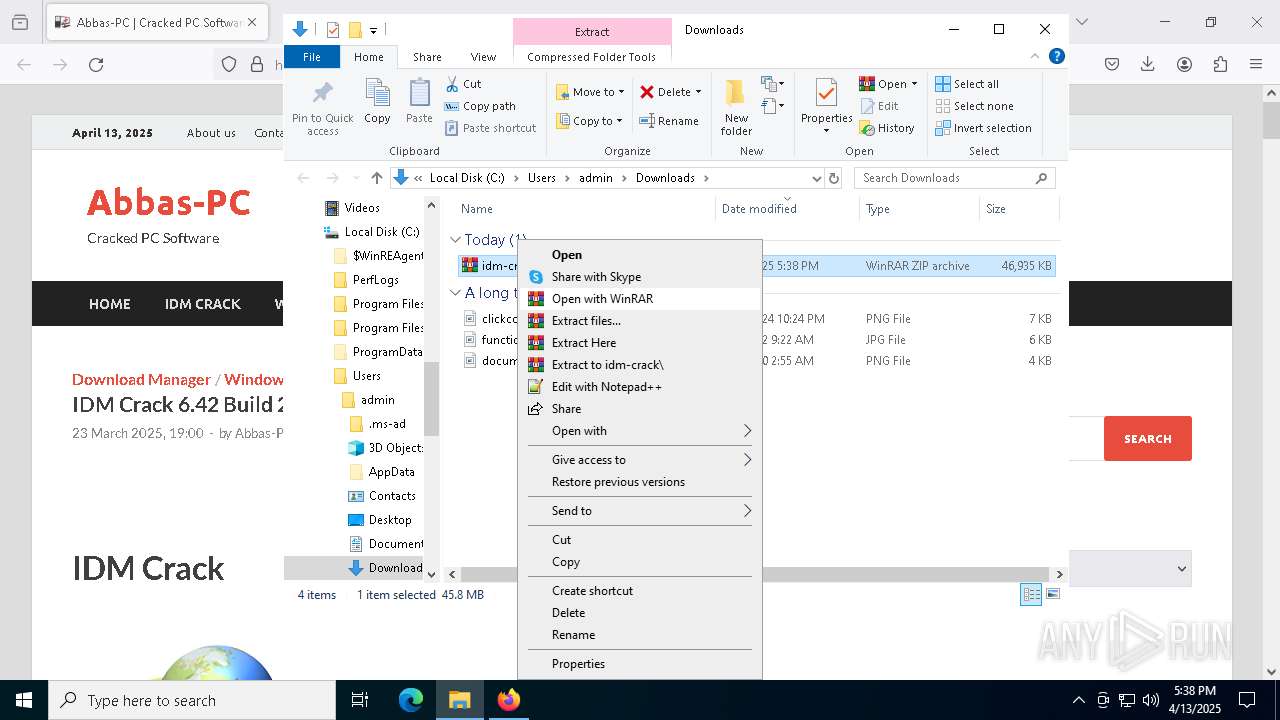This screenshot has width=1280, height=720.
Task: Reload the Firefox page
Action: tap(96, 65)
